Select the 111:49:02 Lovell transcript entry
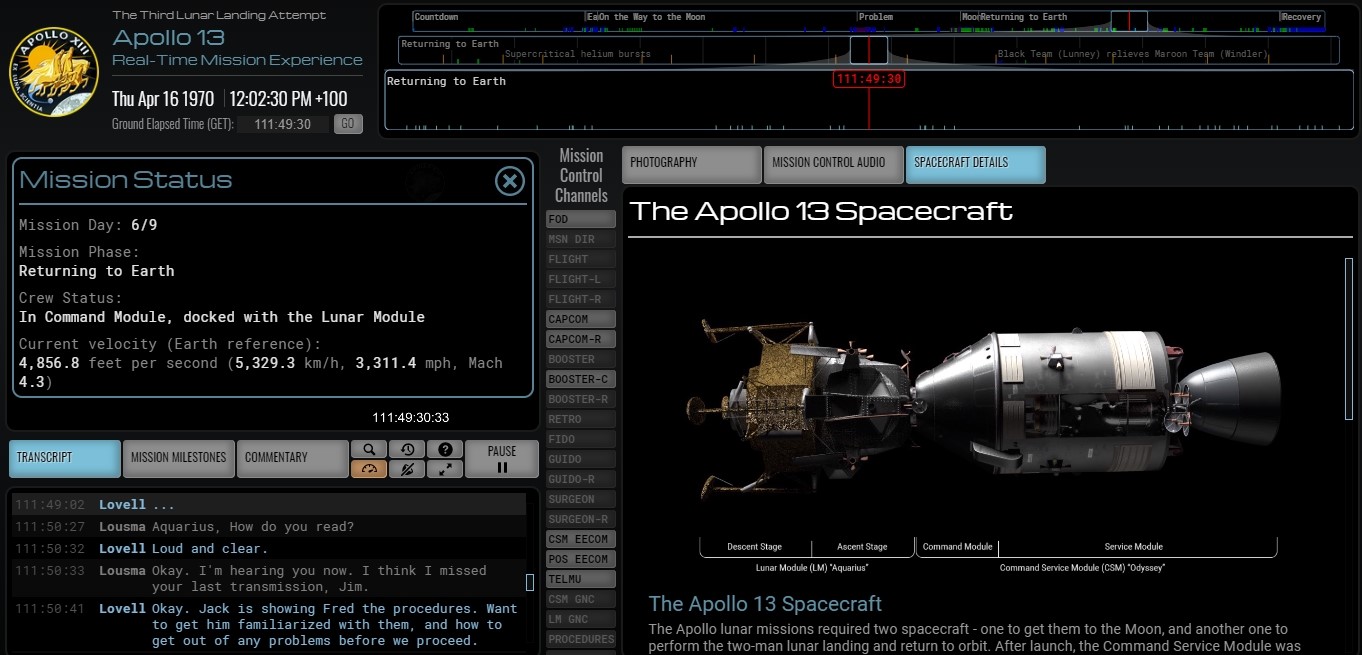 269,505
